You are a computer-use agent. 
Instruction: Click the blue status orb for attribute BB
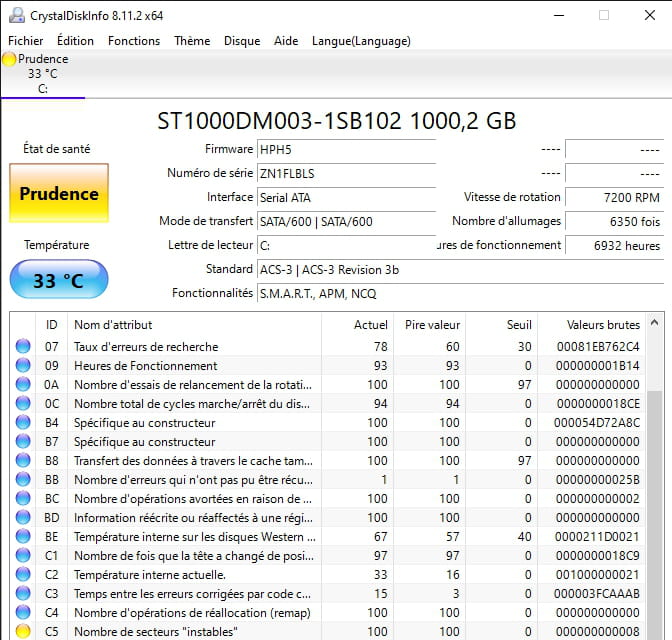point(23,479)
